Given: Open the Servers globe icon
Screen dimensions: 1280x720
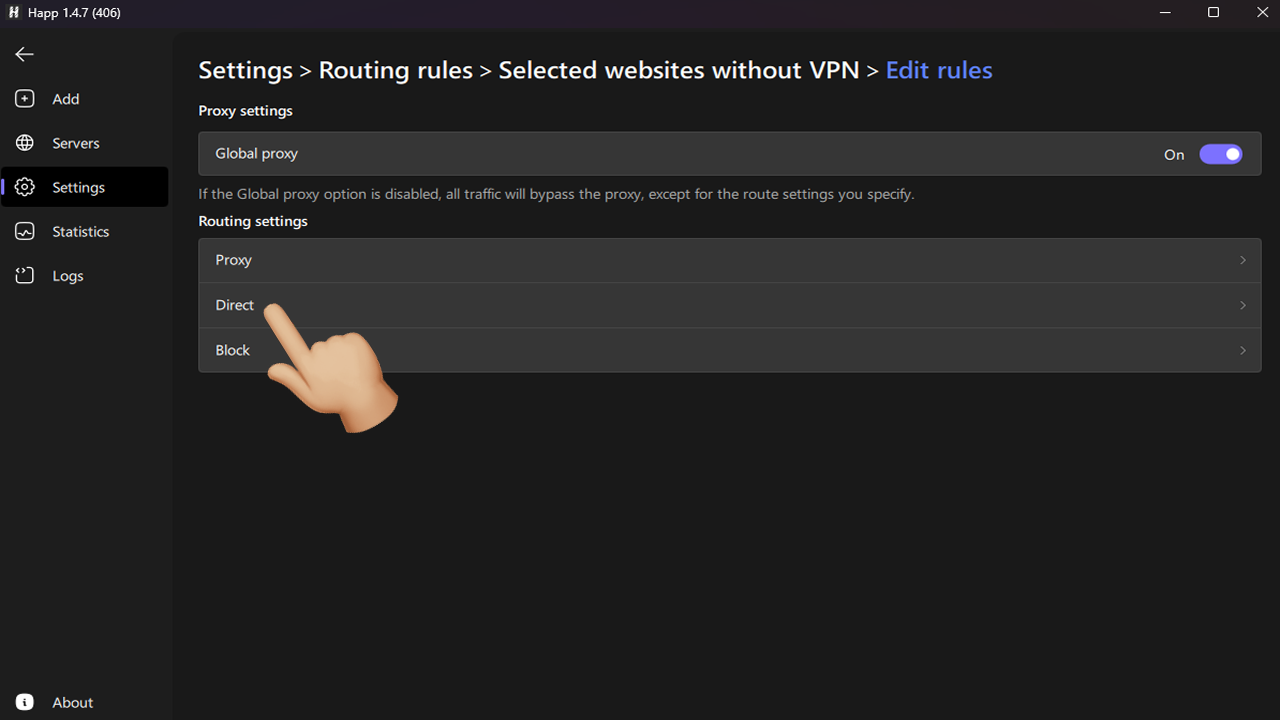Looking at the screenshot, I should tap(24, 142).
